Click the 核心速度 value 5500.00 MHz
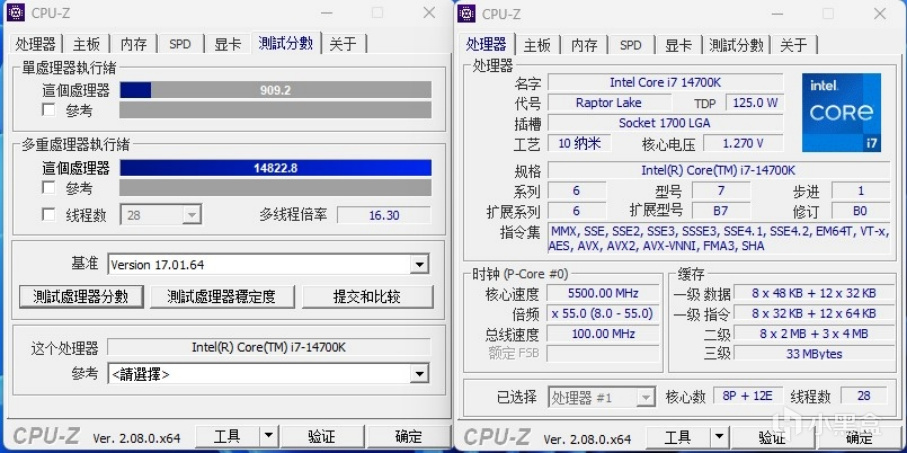The image size is (908, 453). click(603, 293)
